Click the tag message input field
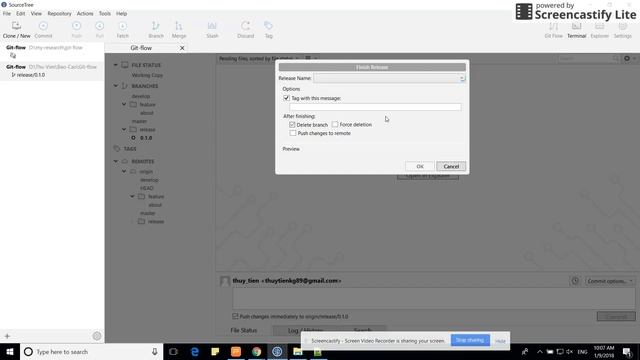Image resolution: width=640 pixels, height=360 pixels. click(375, 107)
